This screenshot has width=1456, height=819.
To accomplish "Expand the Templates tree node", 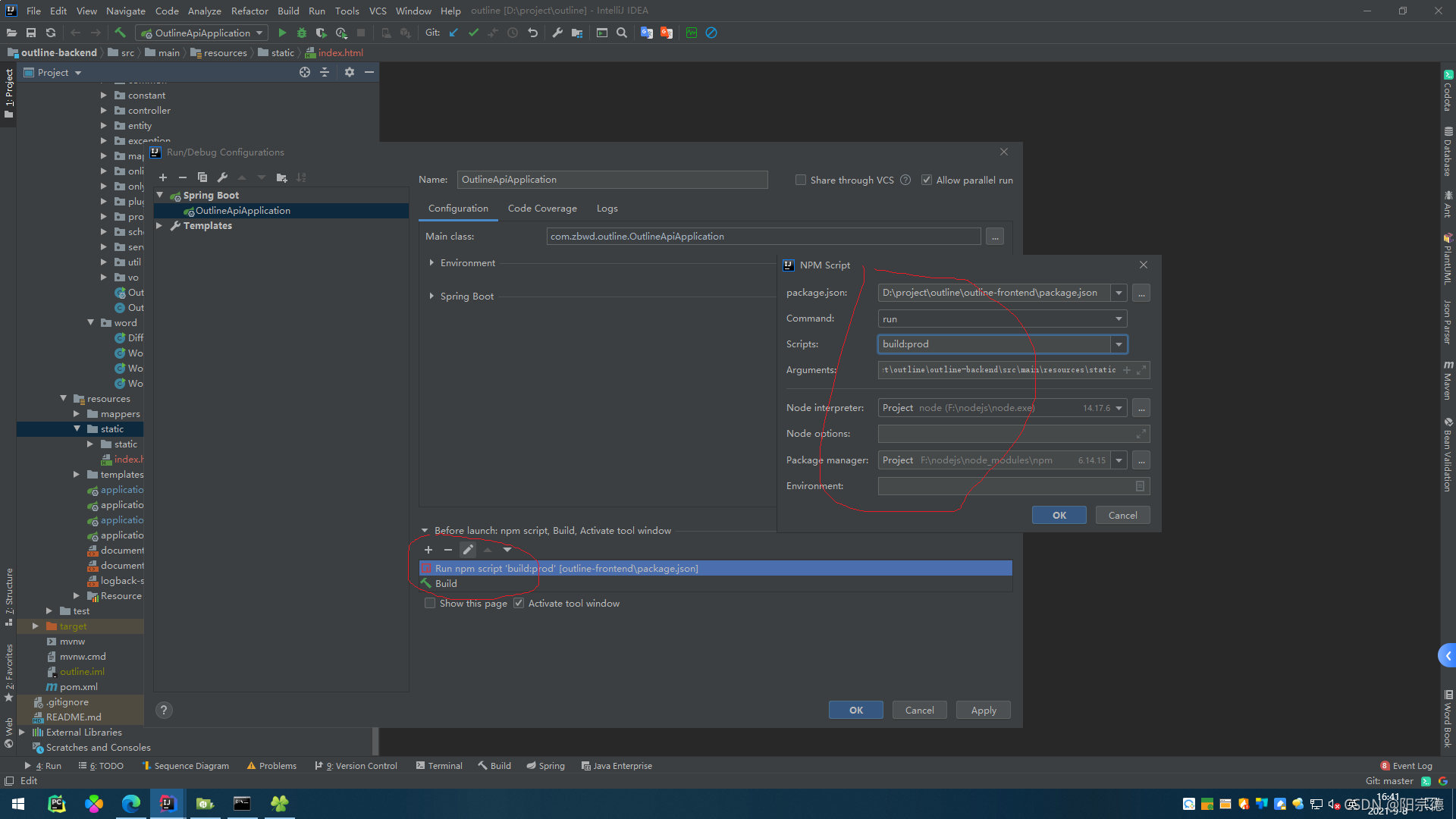I will (159, 226).
